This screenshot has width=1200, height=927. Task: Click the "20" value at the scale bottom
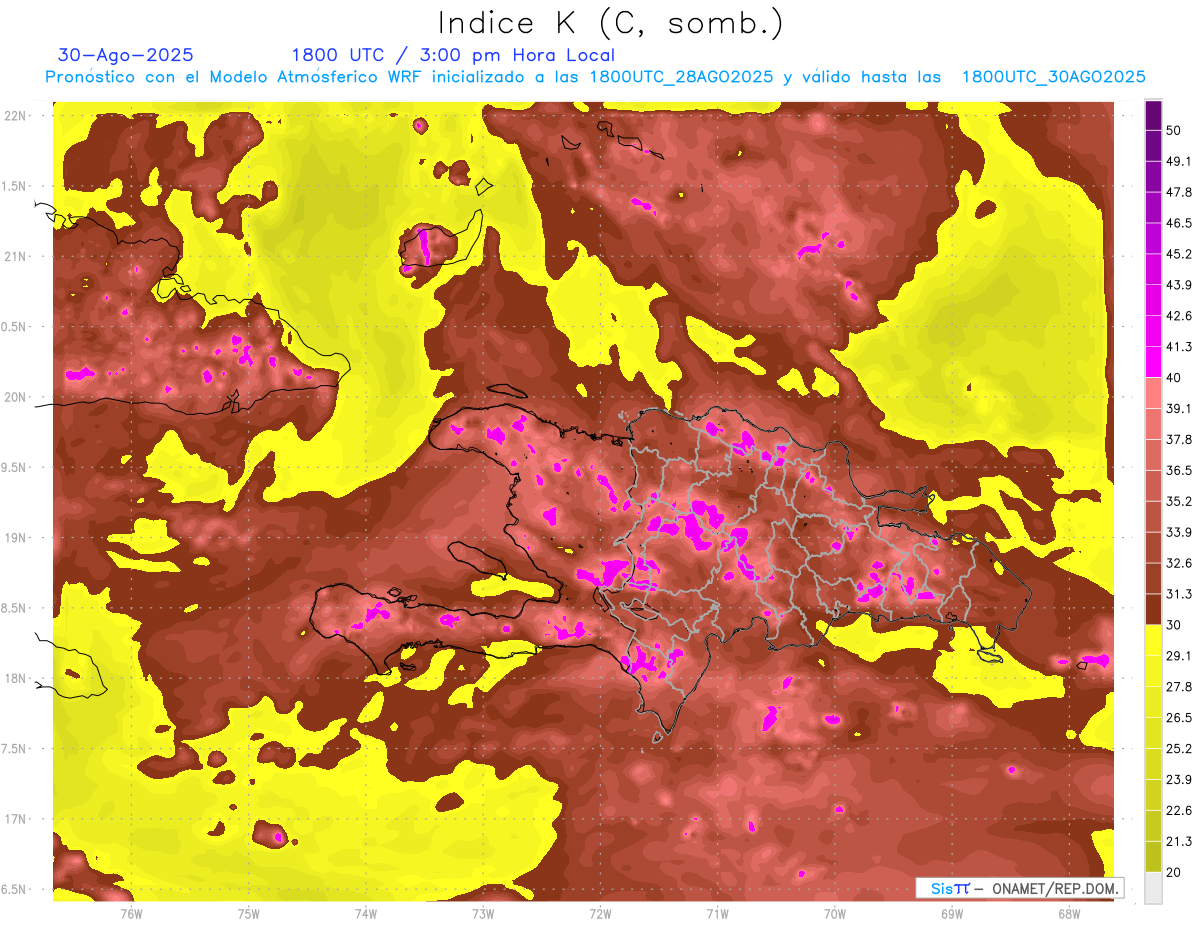[1174, 872]
